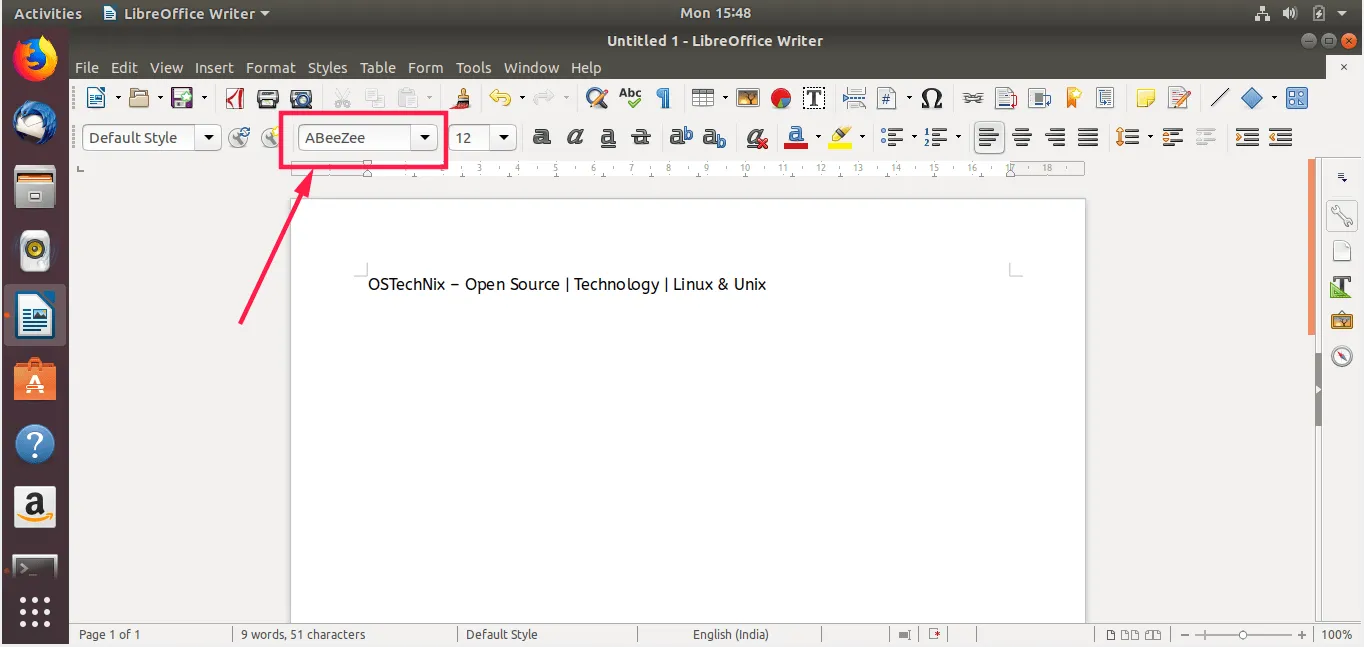Click the Clear Direct Formatting icon

point(757,138)
